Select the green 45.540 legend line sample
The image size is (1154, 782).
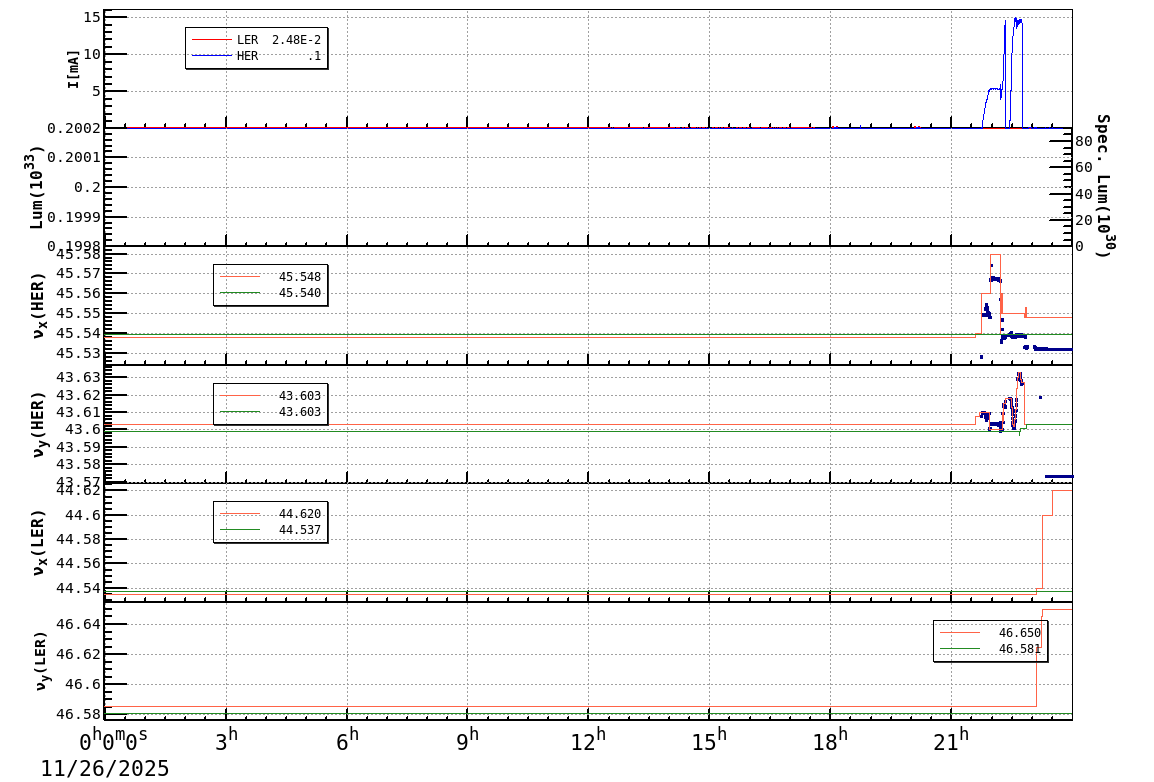point(239,293)
